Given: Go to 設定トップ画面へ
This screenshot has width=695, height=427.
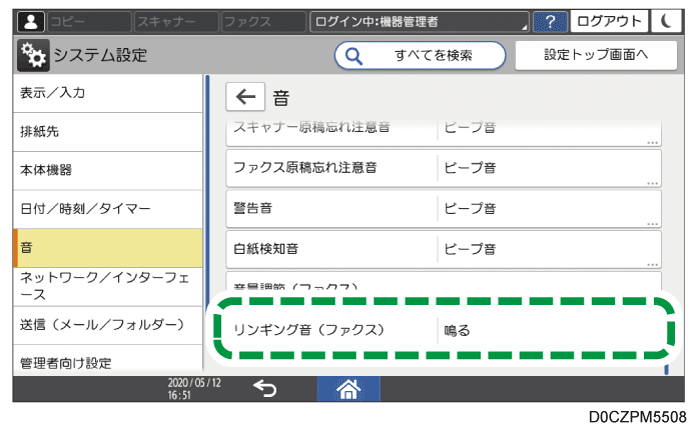Looking at the screenshot, I should click(x=596, y=55).
